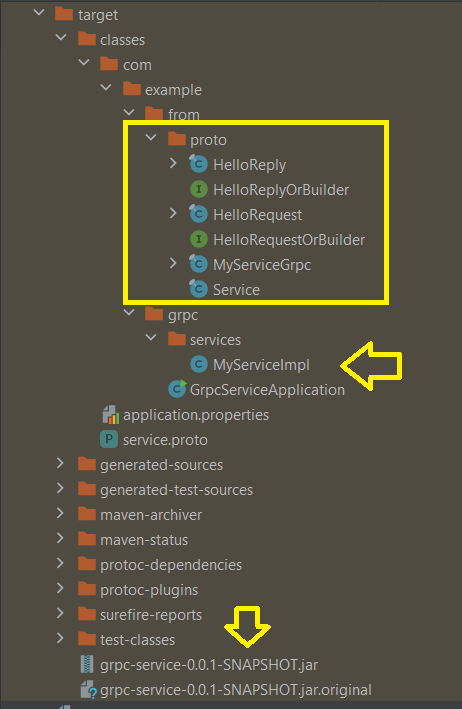Click the GrpcServiceApplication runnable class icon
Screen dimensions: 462x709
click(x=177, y=389)
